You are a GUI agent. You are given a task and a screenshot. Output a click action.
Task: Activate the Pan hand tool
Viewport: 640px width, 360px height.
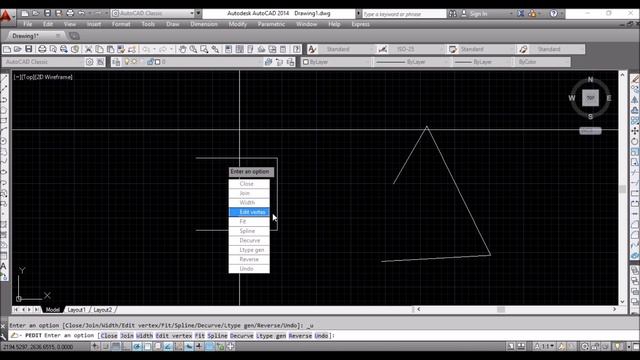coord(182,49)
